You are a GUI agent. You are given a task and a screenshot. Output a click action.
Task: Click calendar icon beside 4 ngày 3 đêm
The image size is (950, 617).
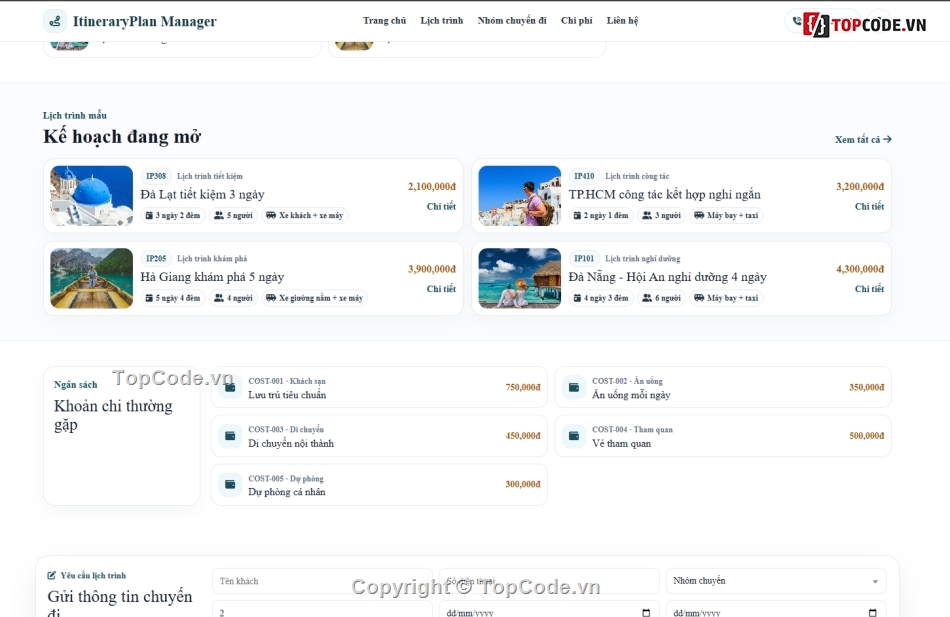tap(577, 298)
